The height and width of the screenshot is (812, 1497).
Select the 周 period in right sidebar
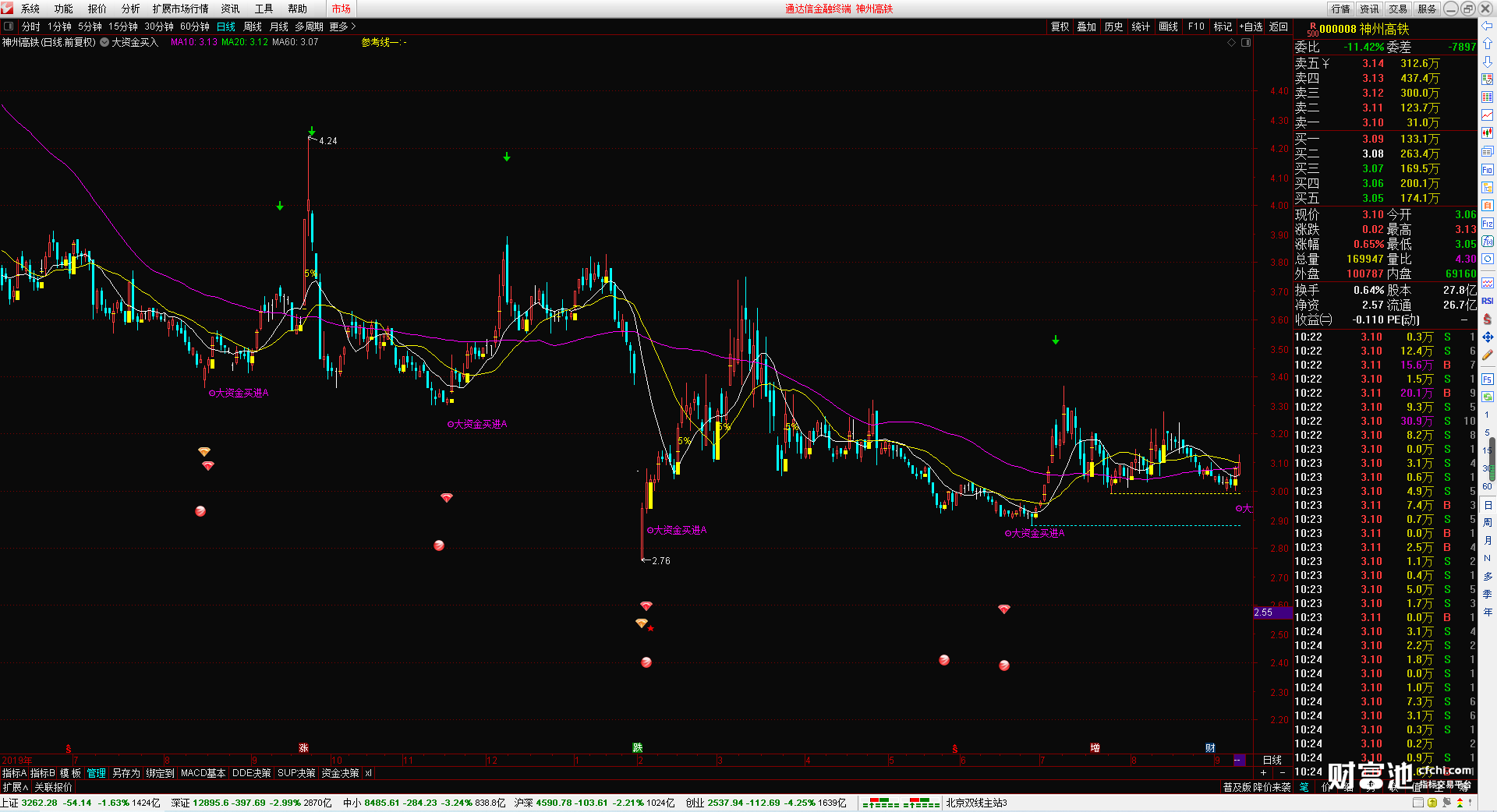(x=1487, y=523)
